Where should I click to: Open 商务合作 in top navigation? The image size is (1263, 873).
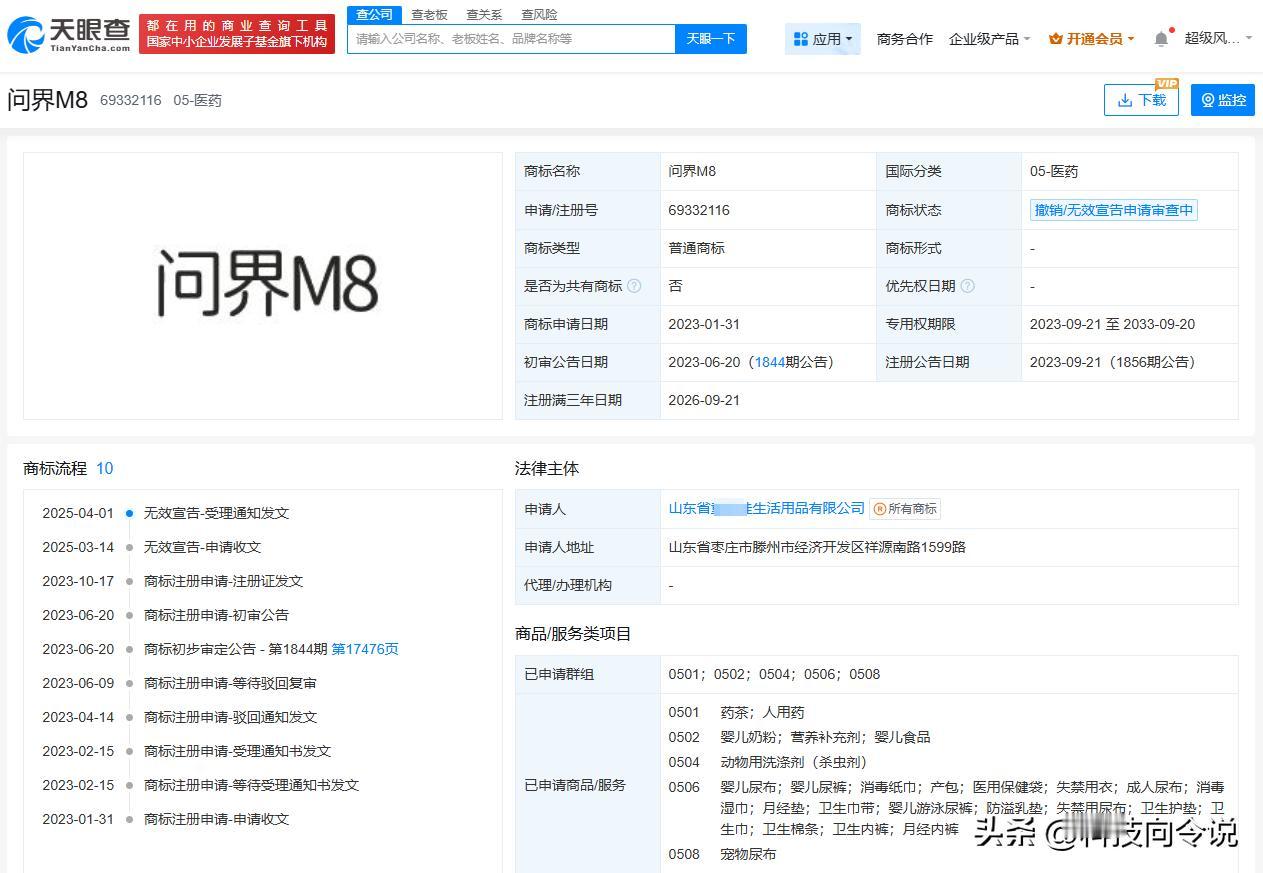[x=904, y=39]
